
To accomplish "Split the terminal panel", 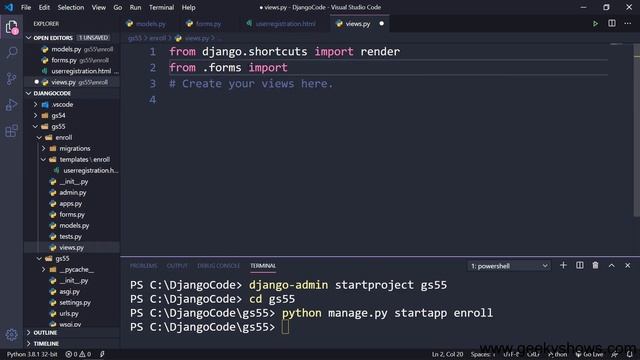I will pyautogui.click(x=580, y=265).
